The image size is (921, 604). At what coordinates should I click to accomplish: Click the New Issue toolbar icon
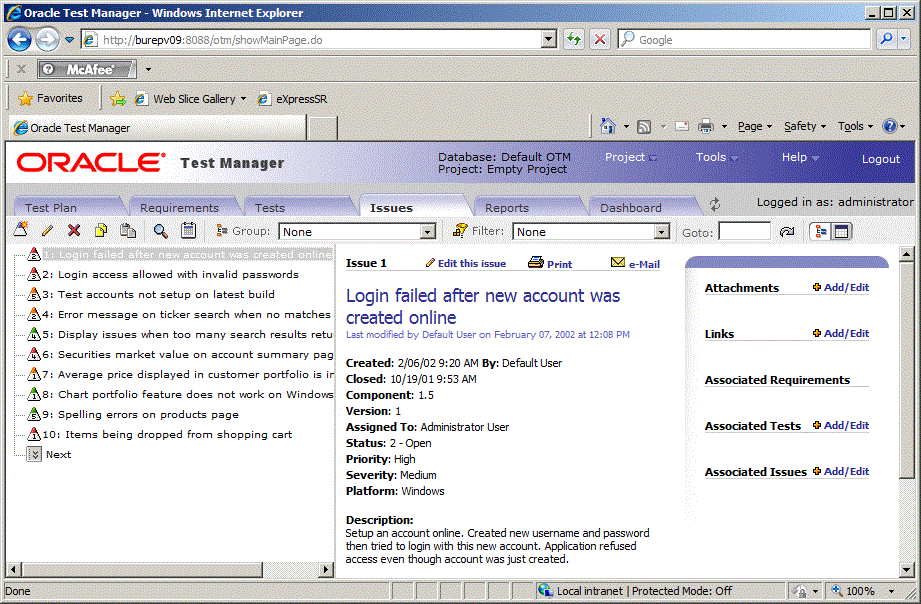coord(21,230)
